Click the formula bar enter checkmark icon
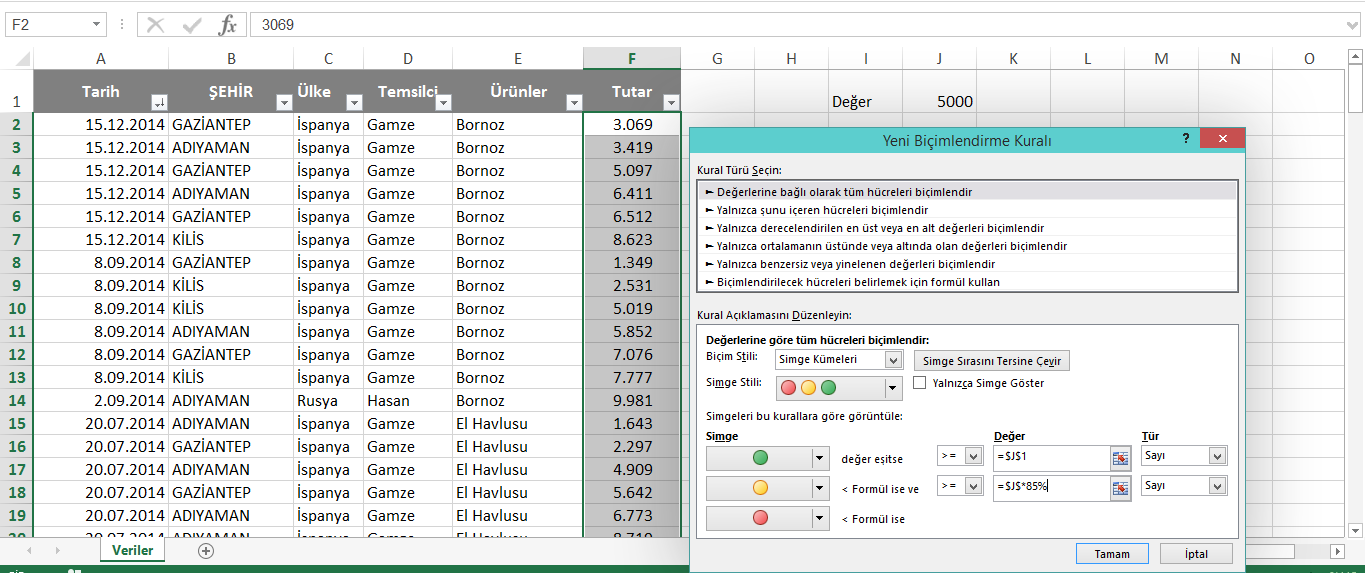 [x=192, y=25]
